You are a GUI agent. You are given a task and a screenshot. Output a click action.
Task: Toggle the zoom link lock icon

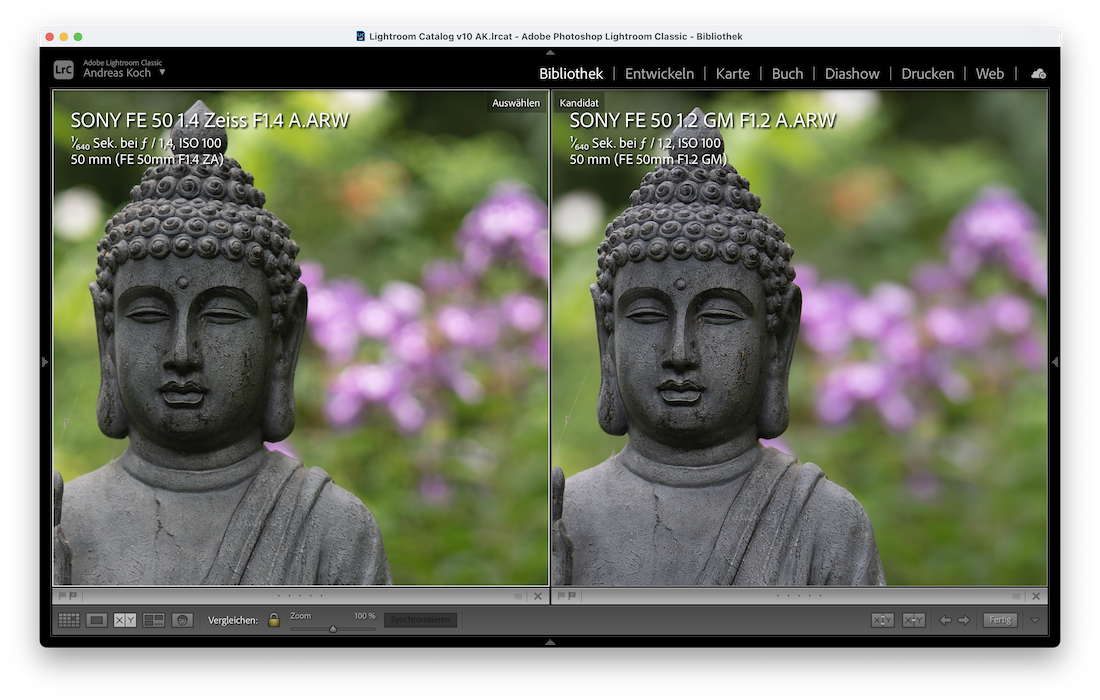[274, 620]
